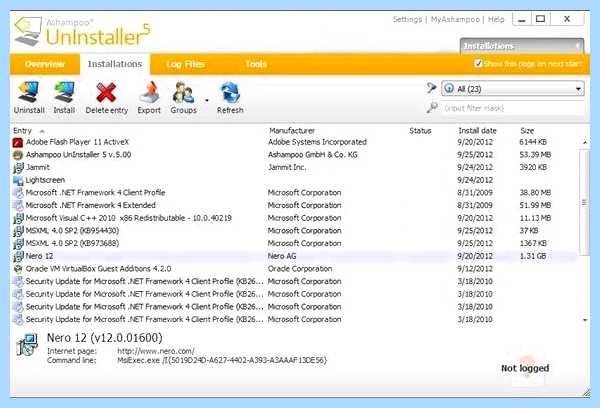The height and width of the screenshot is (408, 600).
Task: Click the input filter mask field
Action: (x=513, y=108)
